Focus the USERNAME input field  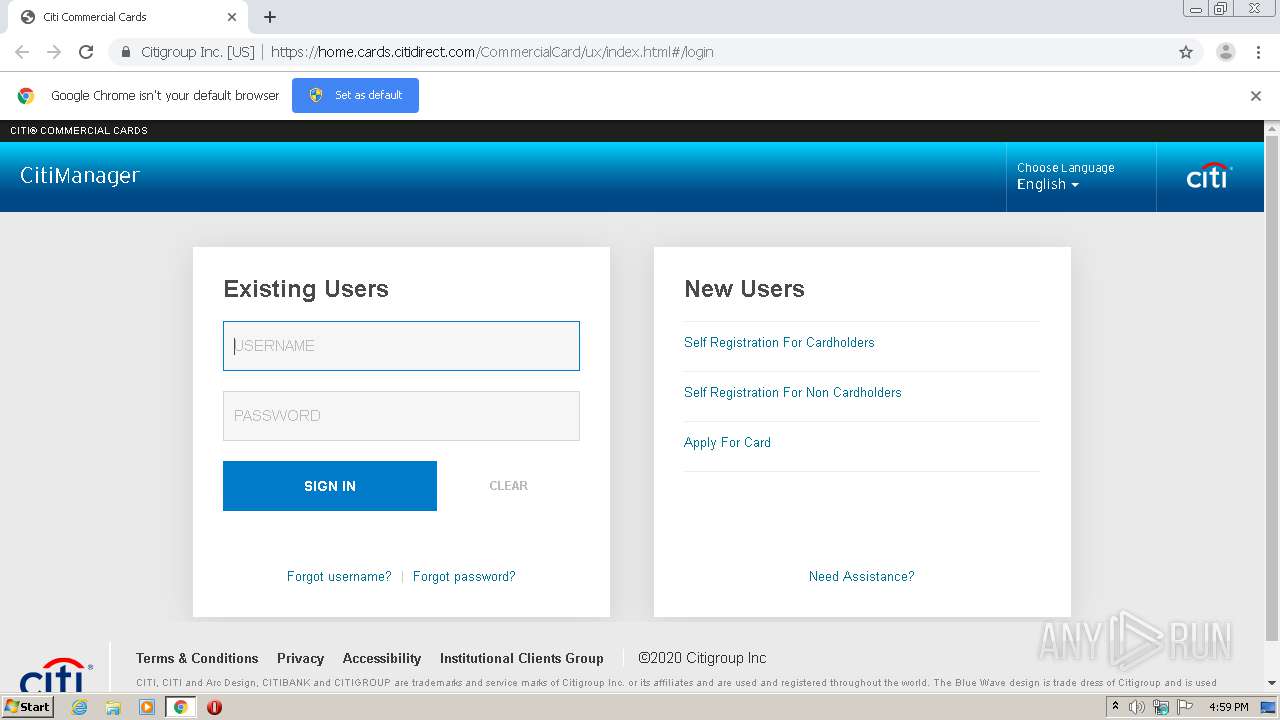[401, 346]
